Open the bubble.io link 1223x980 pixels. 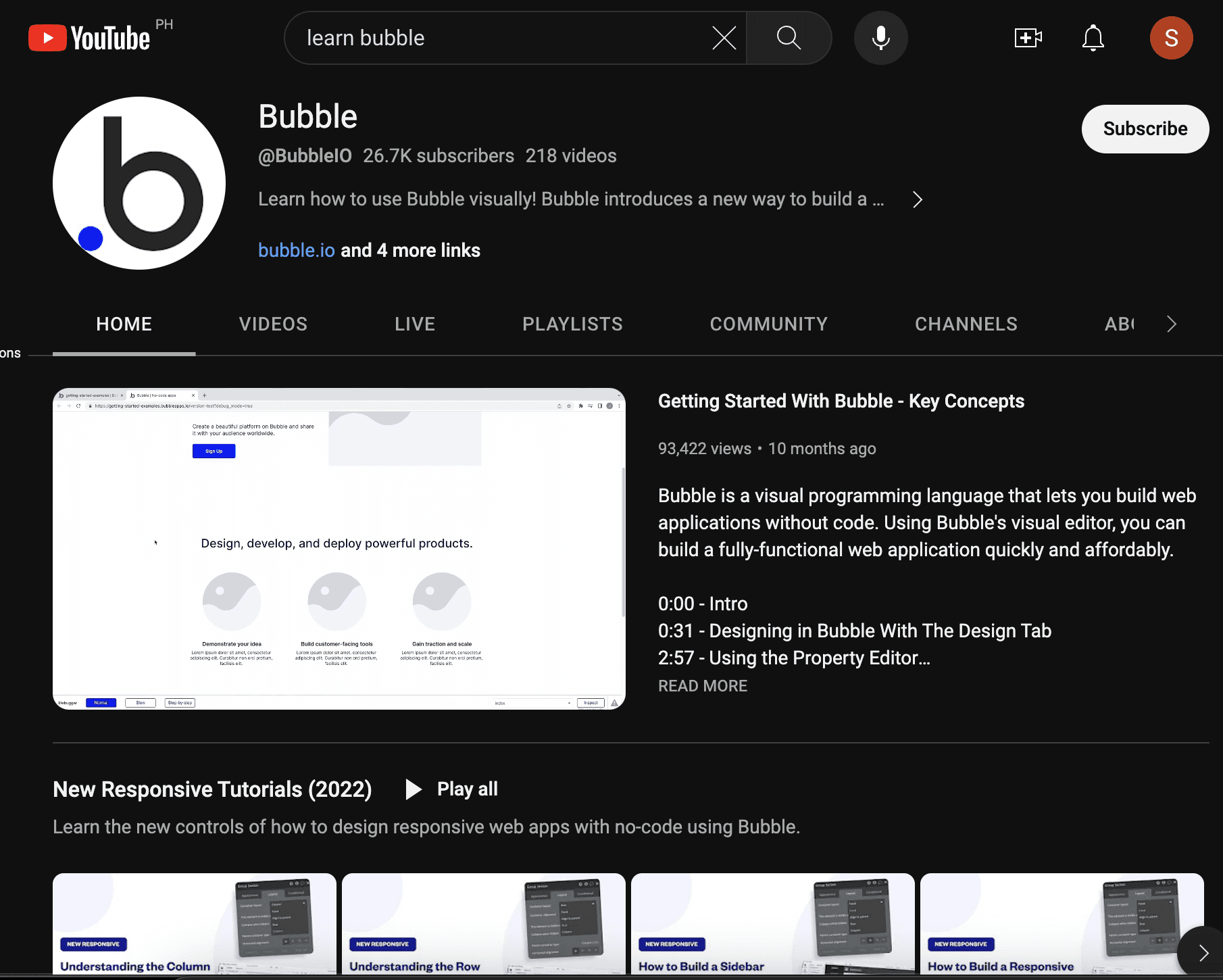pyautogui.click(x=296, y=250)
